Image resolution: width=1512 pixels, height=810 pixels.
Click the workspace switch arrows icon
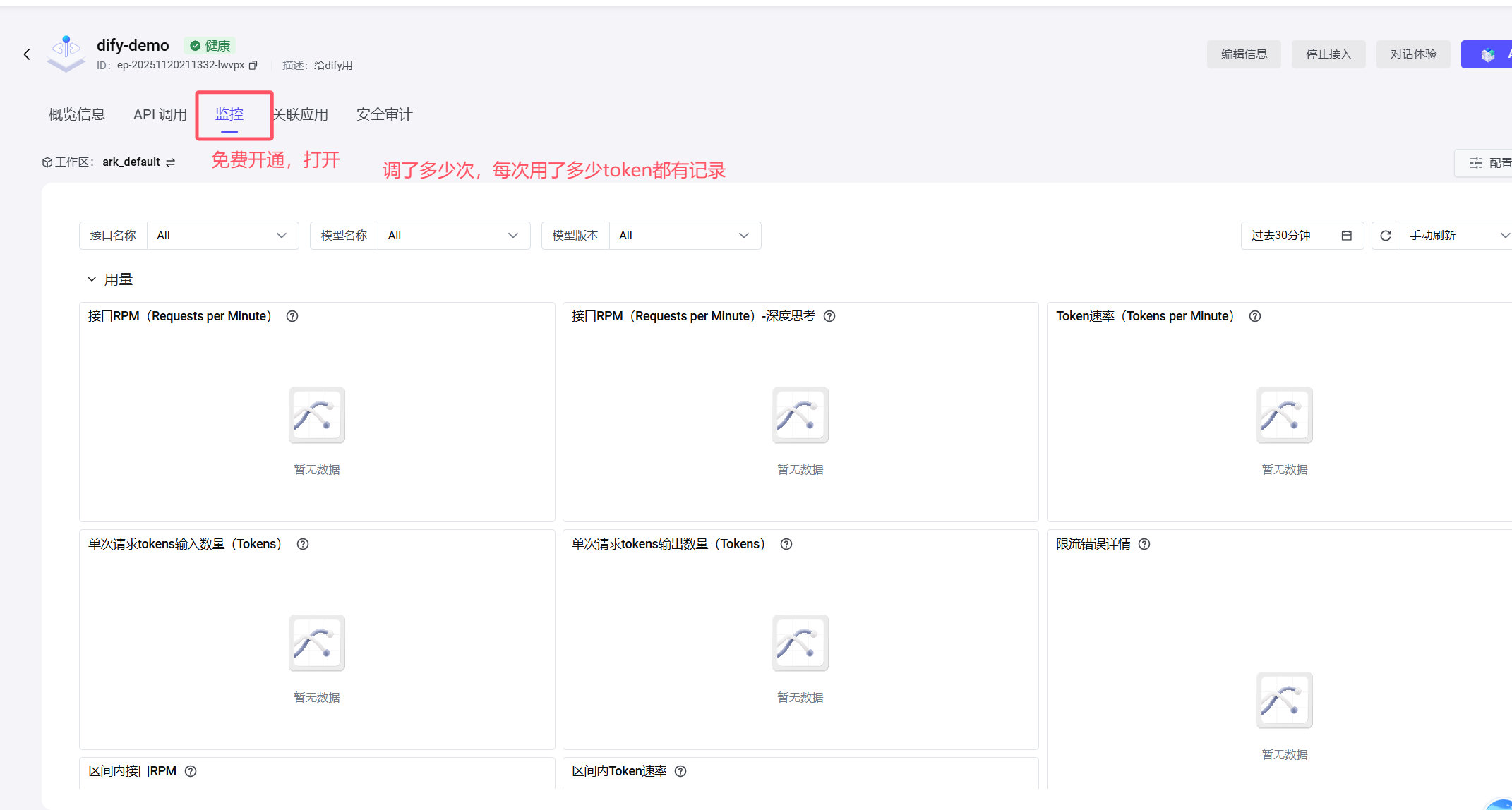[x=170, y=162]
